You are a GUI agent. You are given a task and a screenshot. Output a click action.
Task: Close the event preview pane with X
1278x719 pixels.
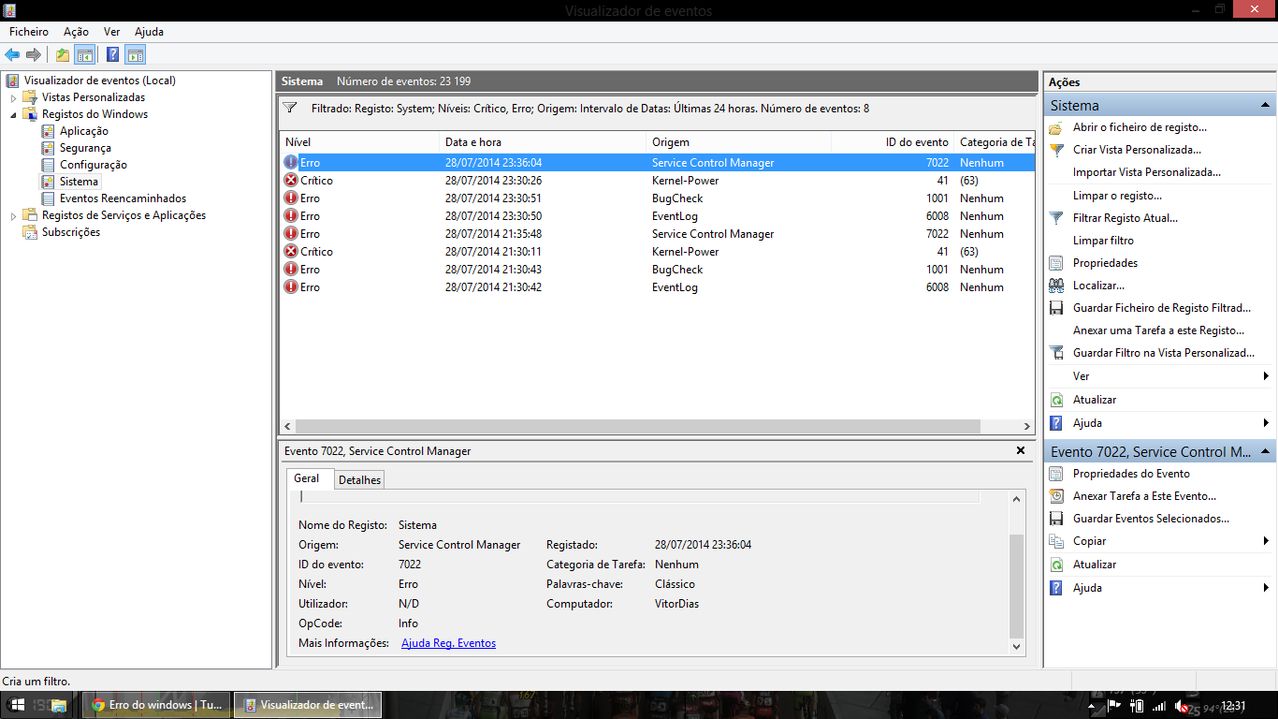(1020, 451)
